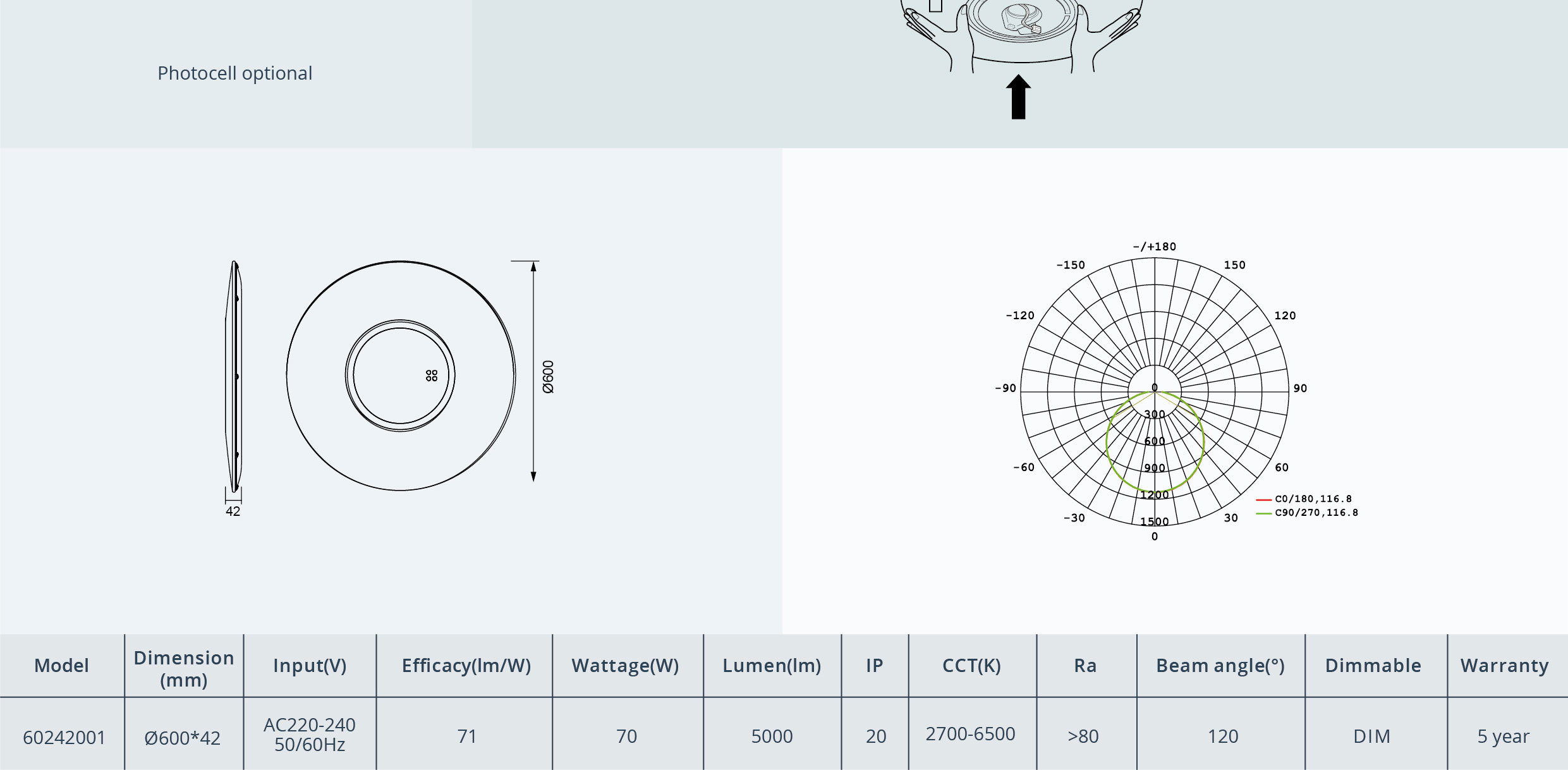Click the red C0/180,116.8 legend entry
Viewport: 1568px width, 770px height.
(x=1304, y=499)
